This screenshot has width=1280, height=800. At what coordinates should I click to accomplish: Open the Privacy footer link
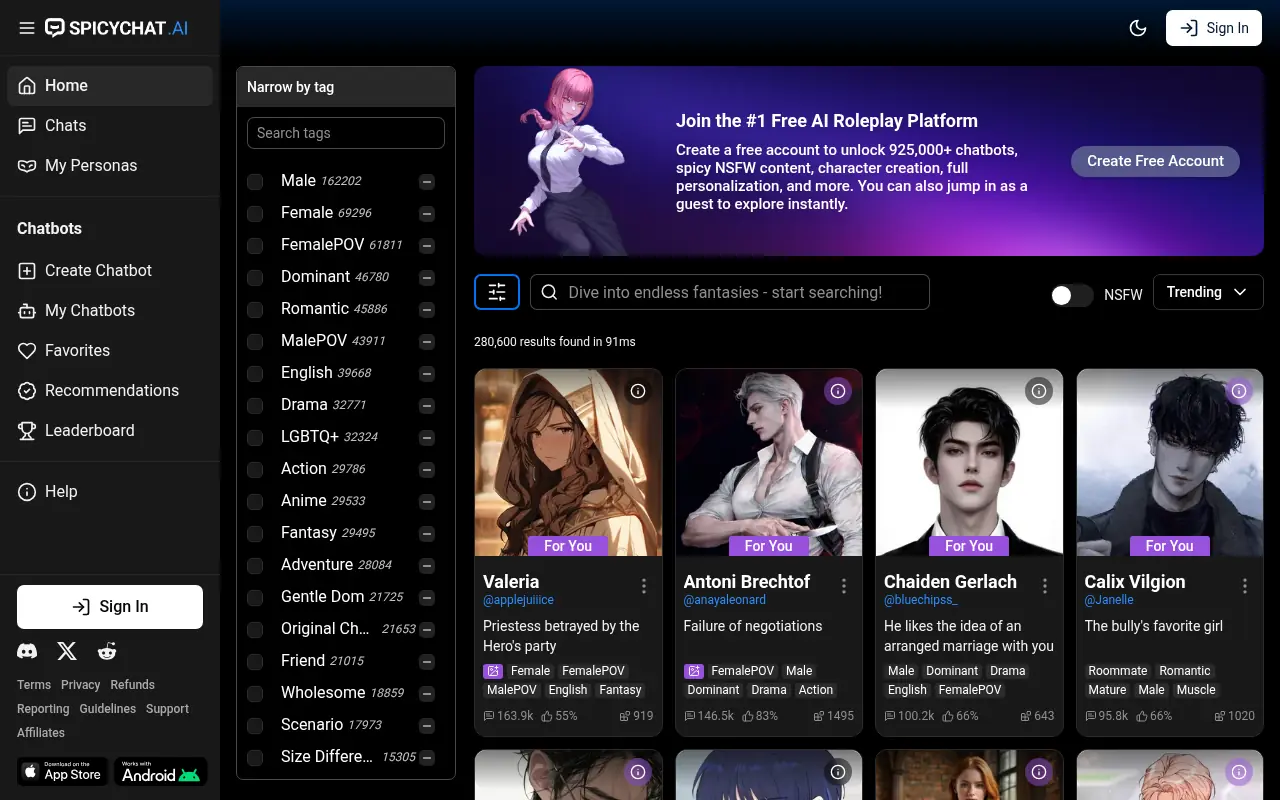[x=80, y=685]
